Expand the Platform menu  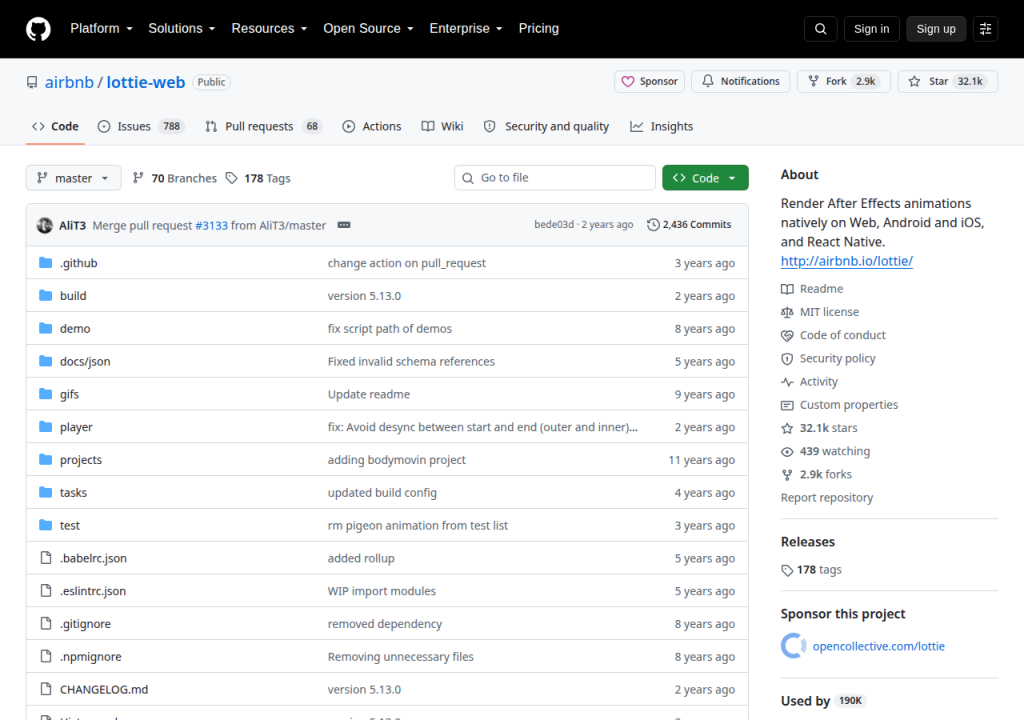101,29
